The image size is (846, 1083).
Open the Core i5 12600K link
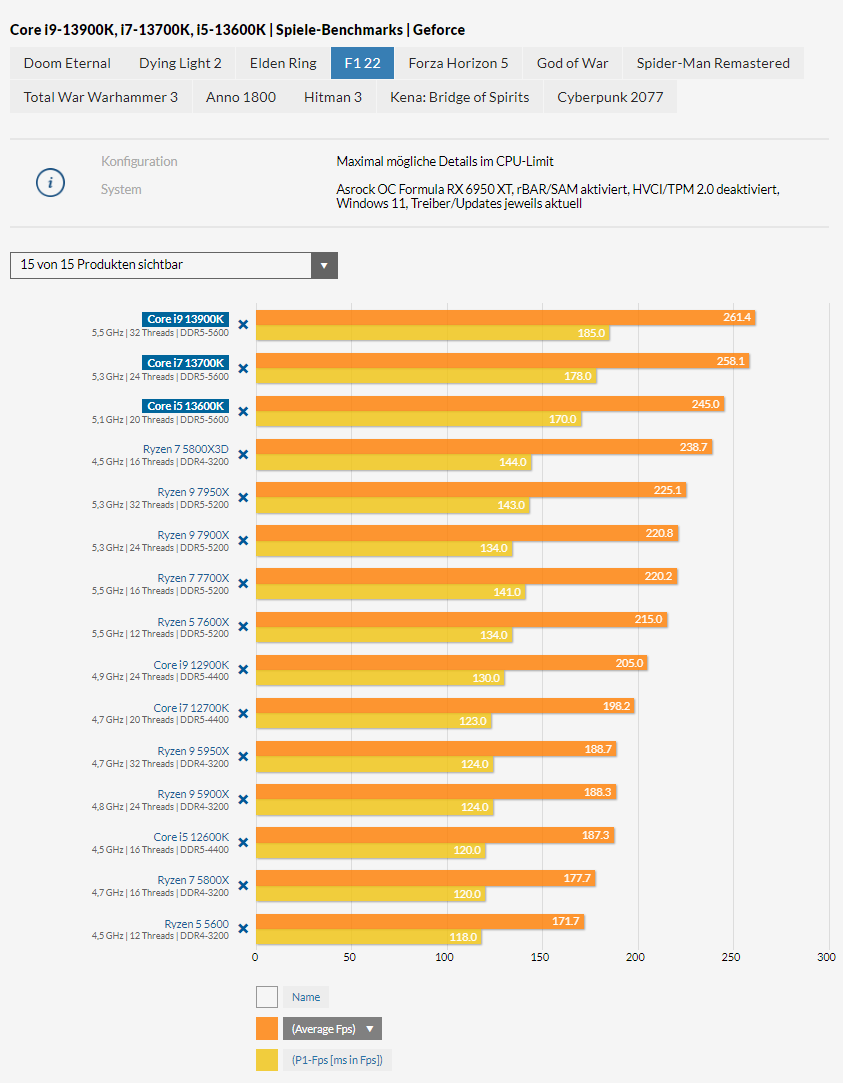click(x=191, y=837)
